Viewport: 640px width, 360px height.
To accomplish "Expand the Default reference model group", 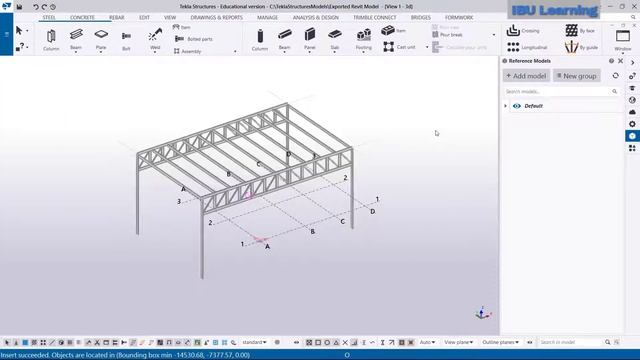I will pos(506,106).
